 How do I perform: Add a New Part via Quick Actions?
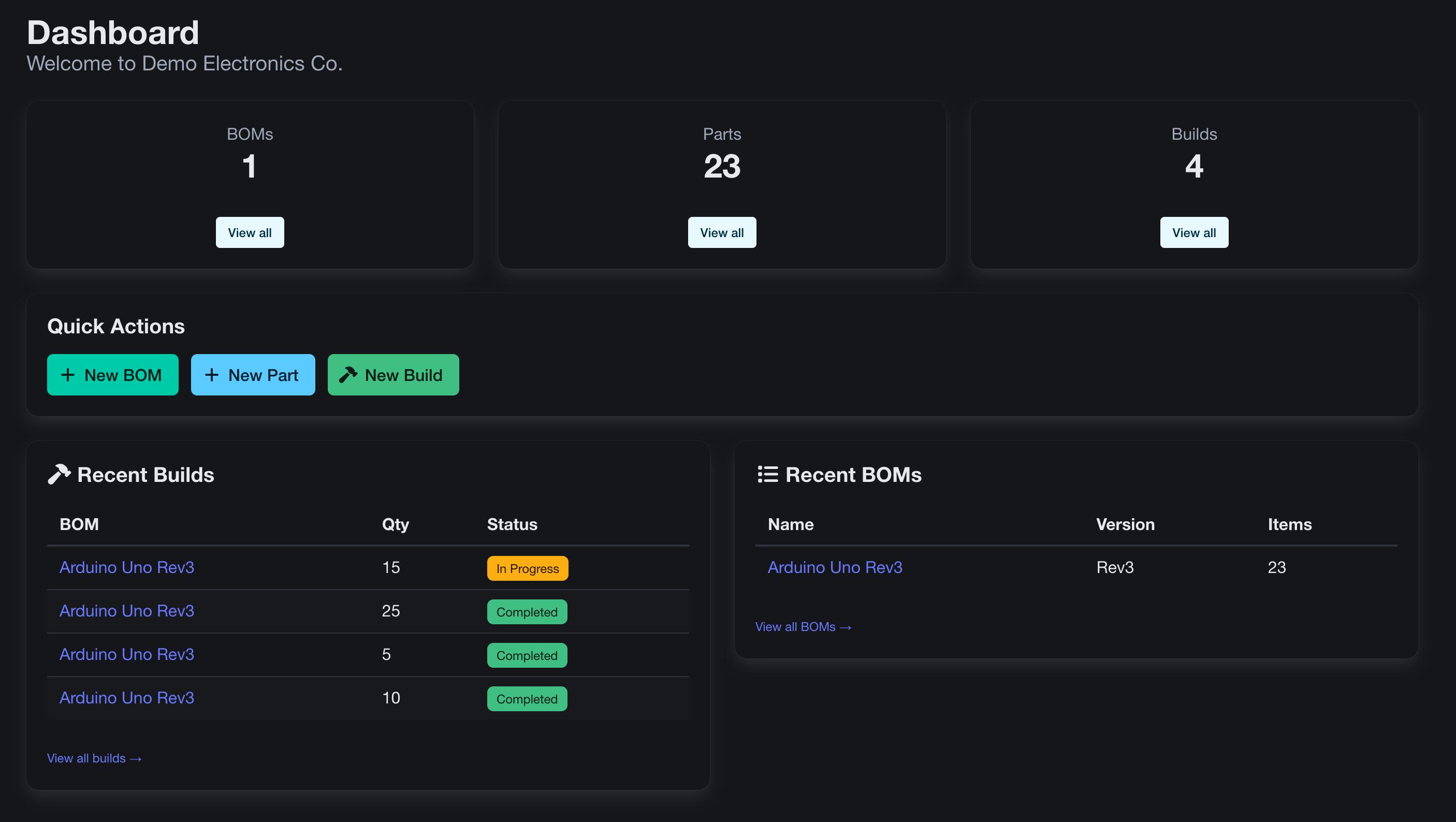253,375
